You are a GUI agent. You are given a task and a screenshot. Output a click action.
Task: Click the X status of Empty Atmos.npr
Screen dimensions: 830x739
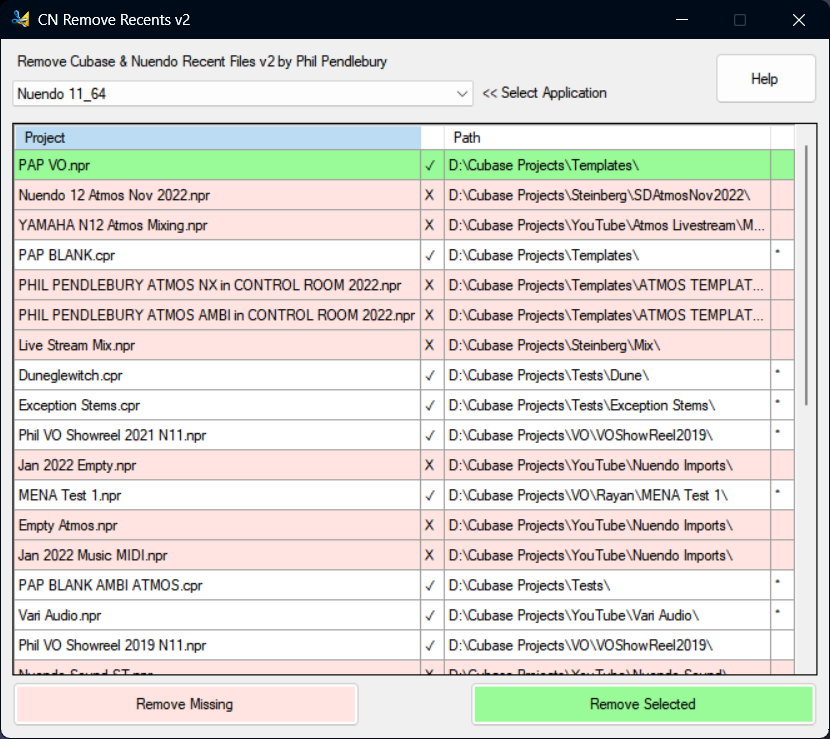click(430, 525)
